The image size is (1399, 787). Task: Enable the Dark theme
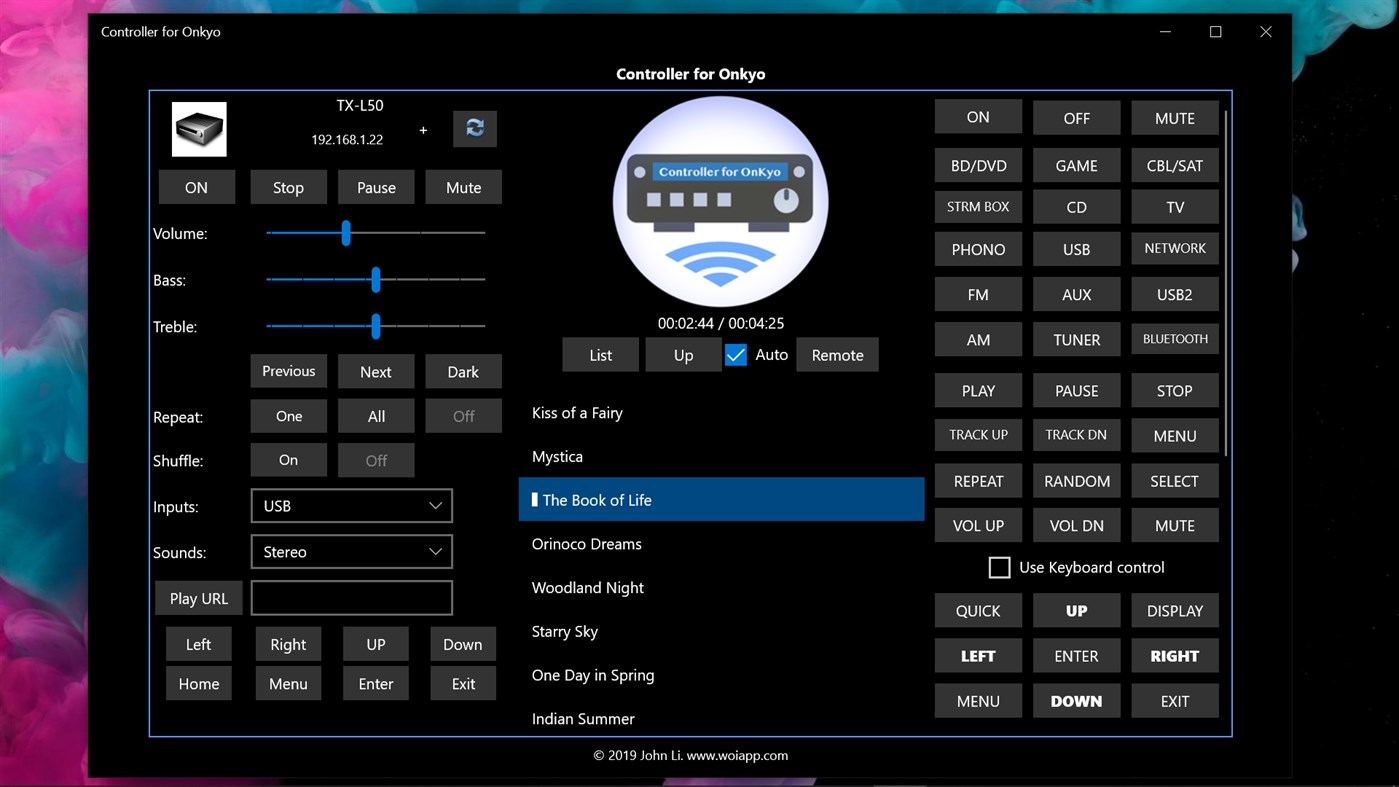coord(463,371)
